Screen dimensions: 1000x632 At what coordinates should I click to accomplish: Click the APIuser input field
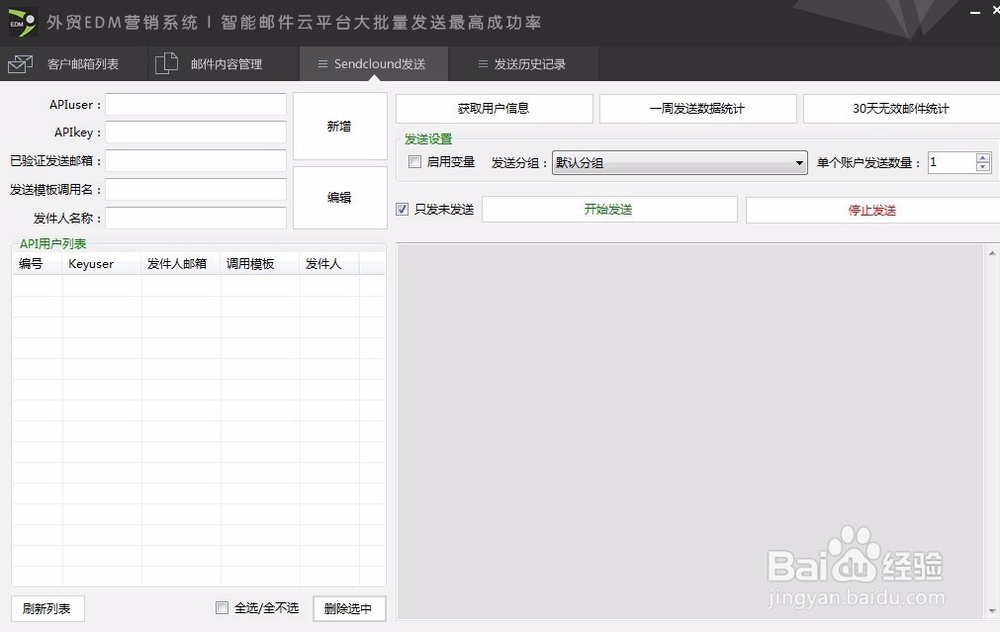[x=195, y=104]
